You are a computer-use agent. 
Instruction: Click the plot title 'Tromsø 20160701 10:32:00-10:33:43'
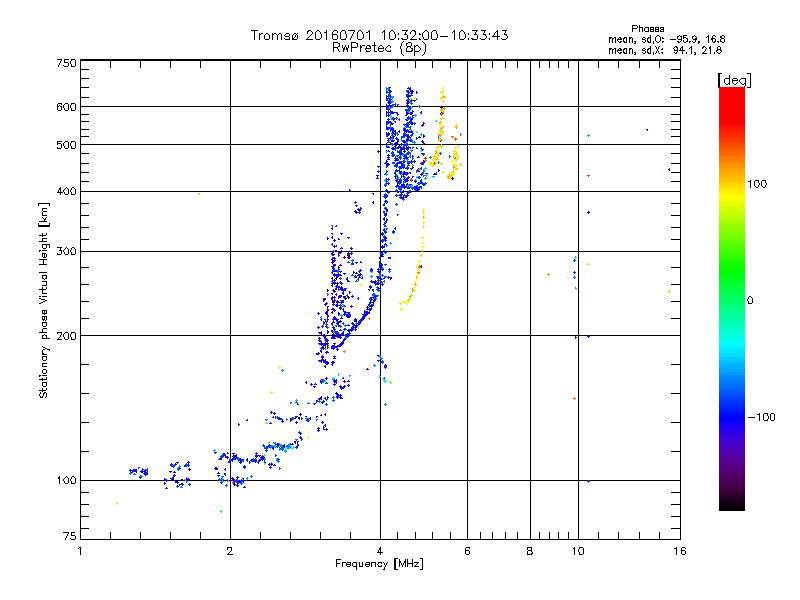[379, 35]
